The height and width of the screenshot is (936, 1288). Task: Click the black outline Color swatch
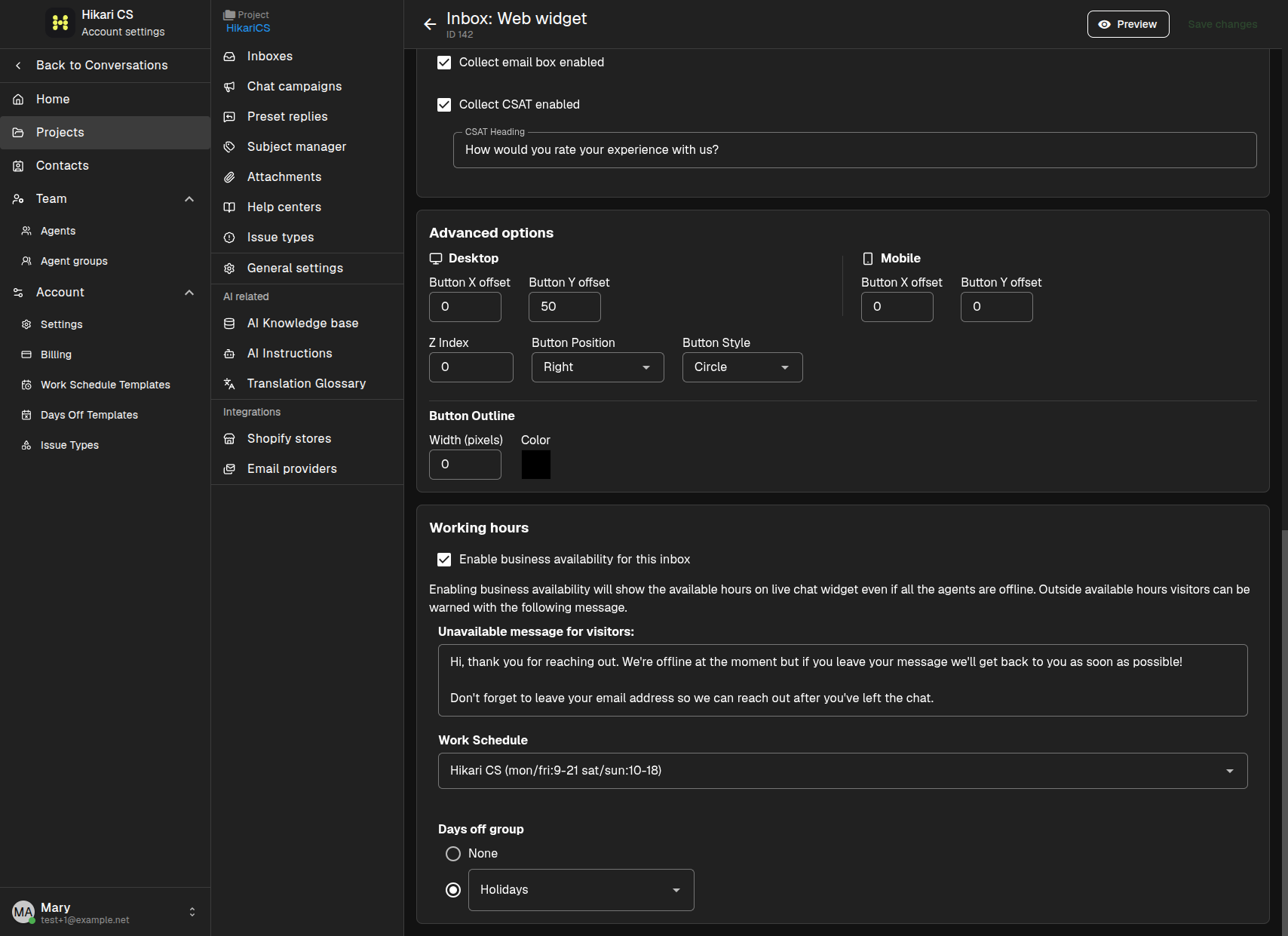tap(536, 465)
